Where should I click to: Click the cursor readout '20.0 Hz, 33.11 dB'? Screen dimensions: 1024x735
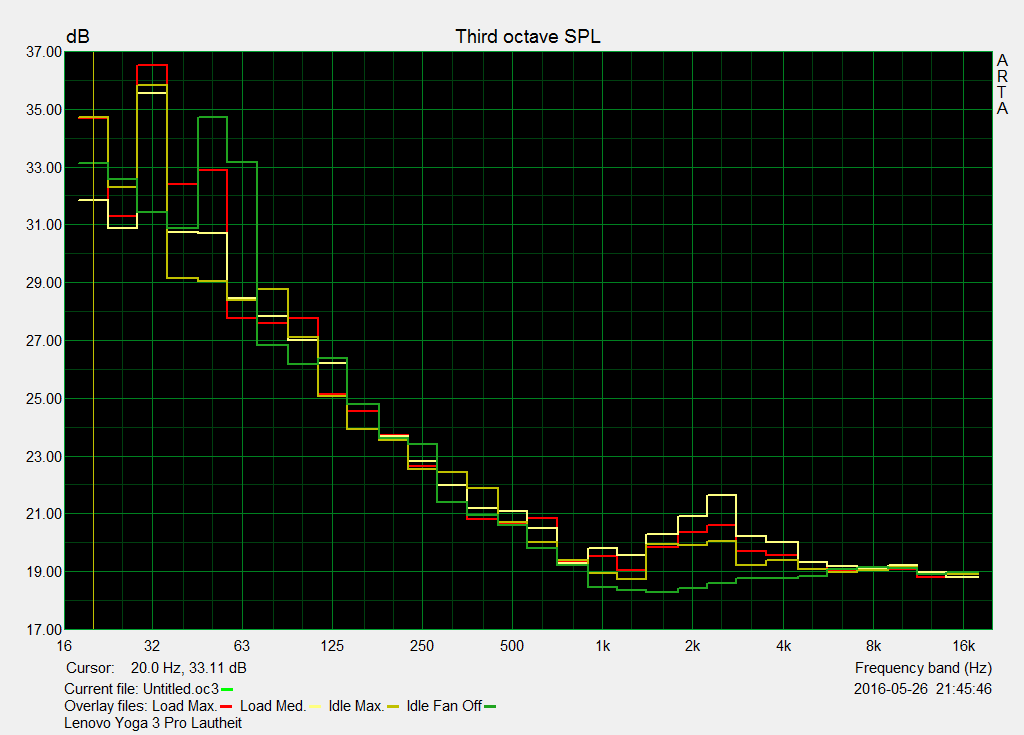point(189,668)
